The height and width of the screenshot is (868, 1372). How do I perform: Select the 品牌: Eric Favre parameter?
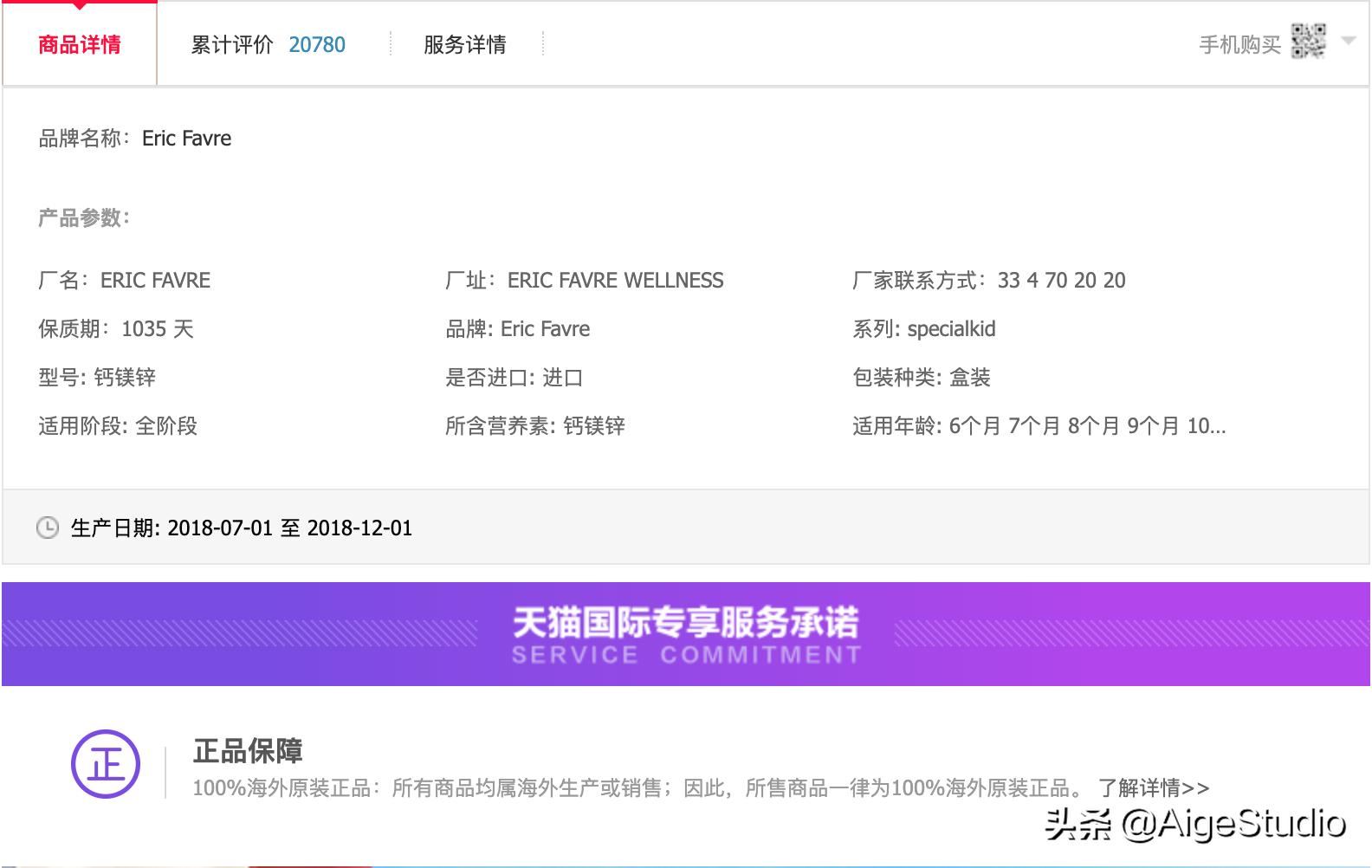coord(518,329)
